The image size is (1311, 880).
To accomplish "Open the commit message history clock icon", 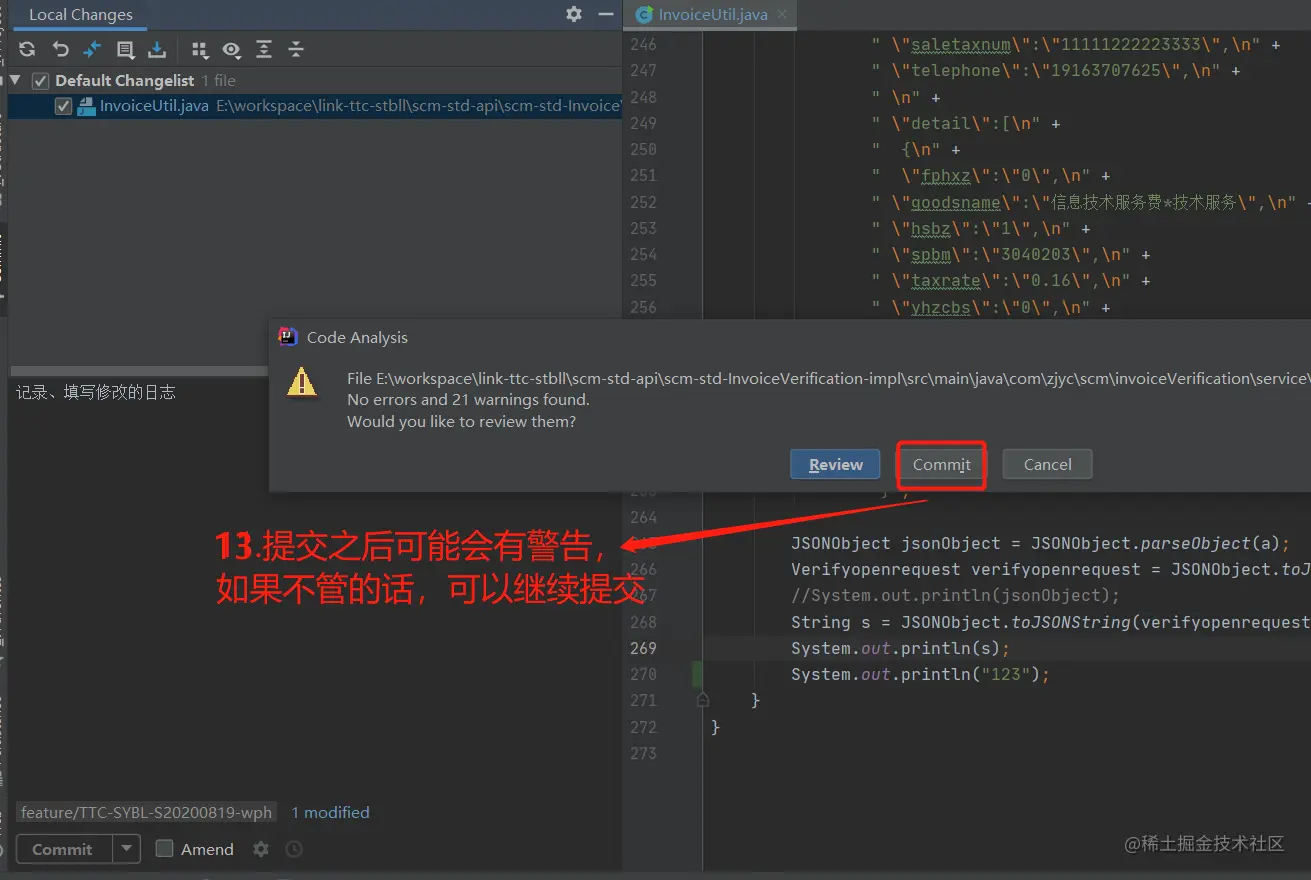I will pyautogui.click(x=294, y=849).
